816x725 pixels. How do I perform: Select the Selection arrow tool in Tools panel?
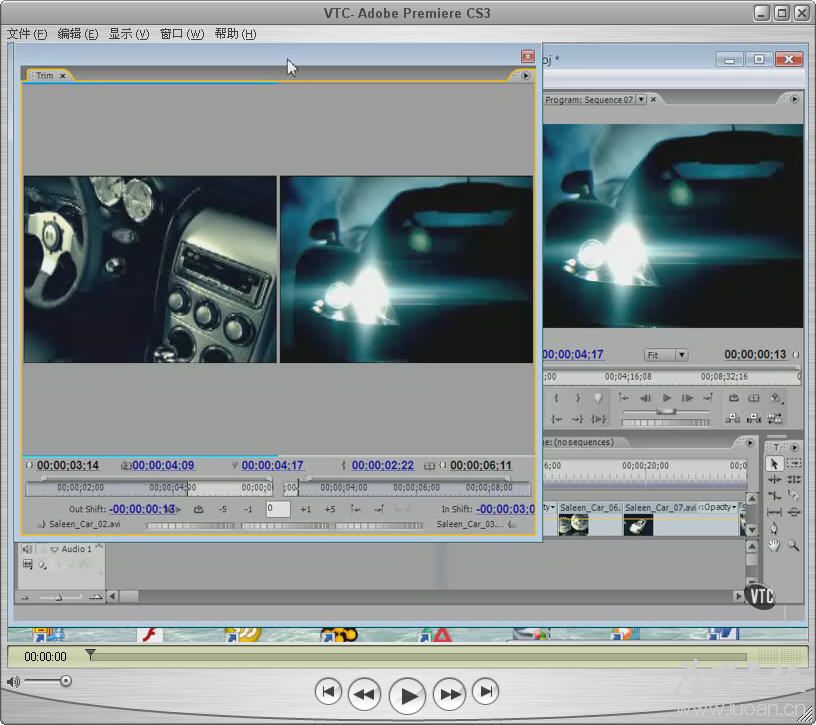pyautogui.click(x=774, y=463)
